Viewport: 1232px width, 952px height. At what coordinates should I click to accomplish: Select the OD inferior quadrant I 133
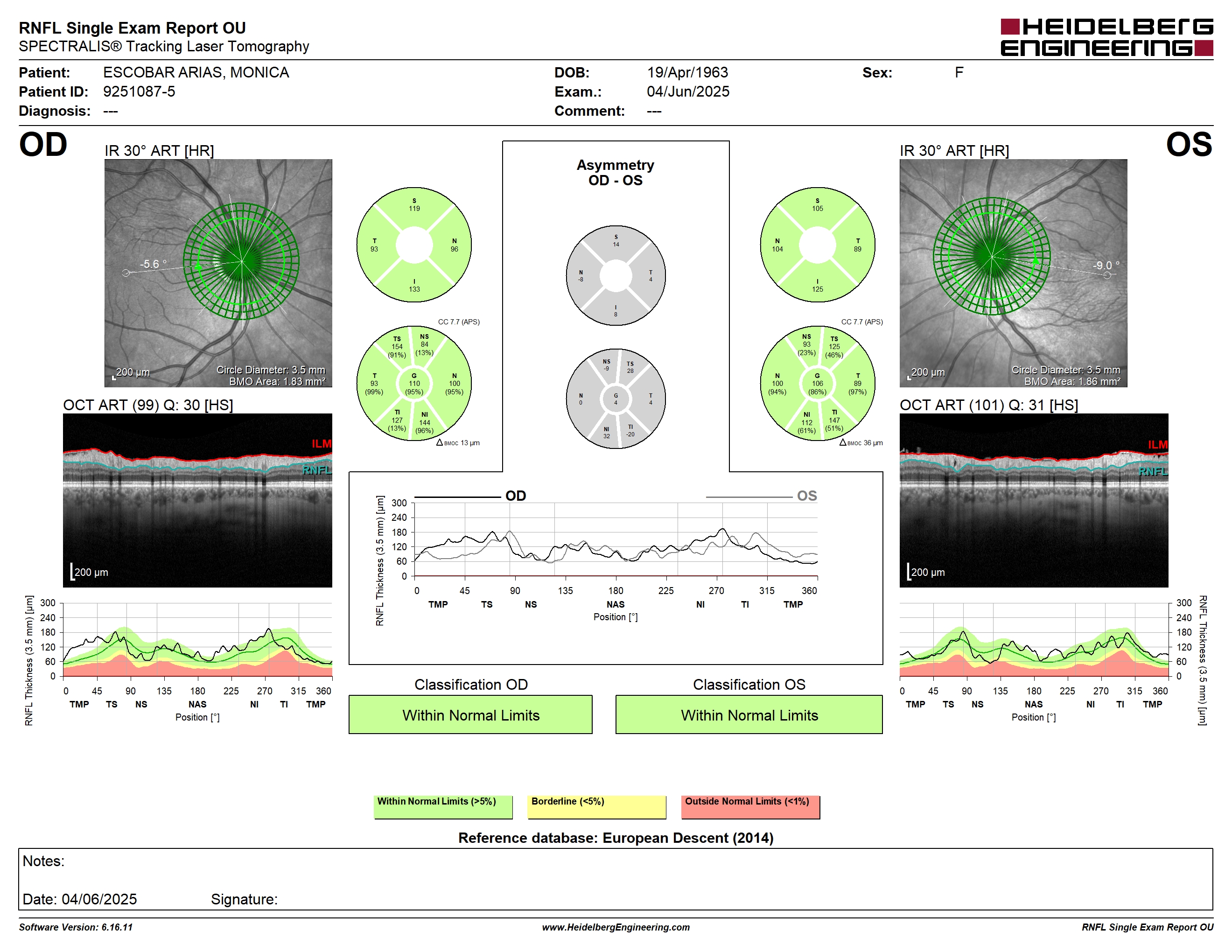(414, 286)
